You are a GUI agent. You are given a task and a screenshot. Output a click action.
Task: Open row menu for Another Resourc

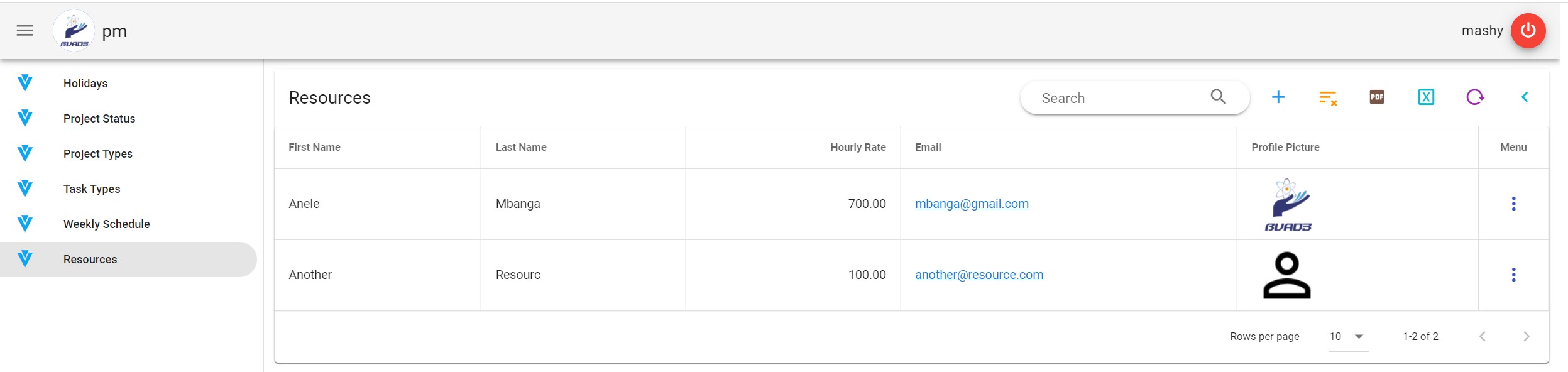(x=1513, y=275)
